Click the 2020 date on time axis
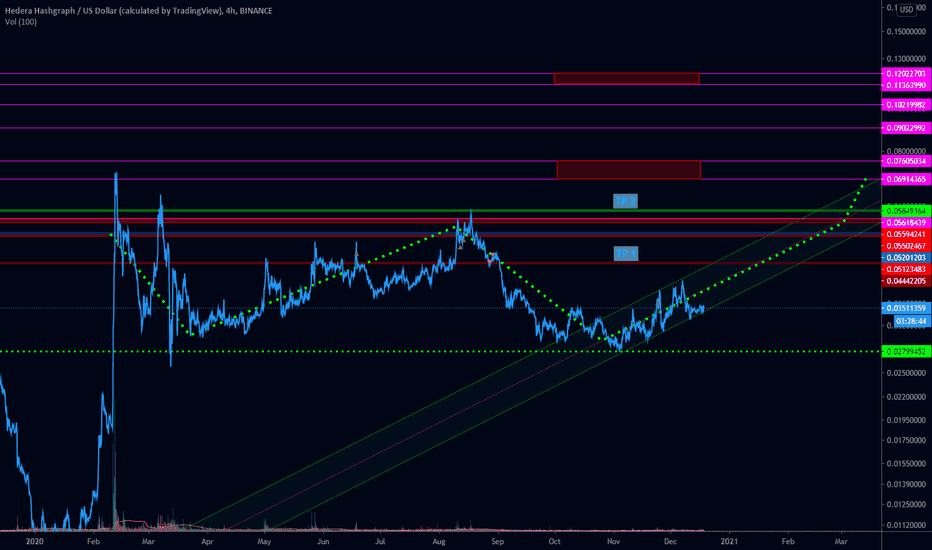Image resolution: width=932 pixels, height=550 pixels. tap(35, 541)
